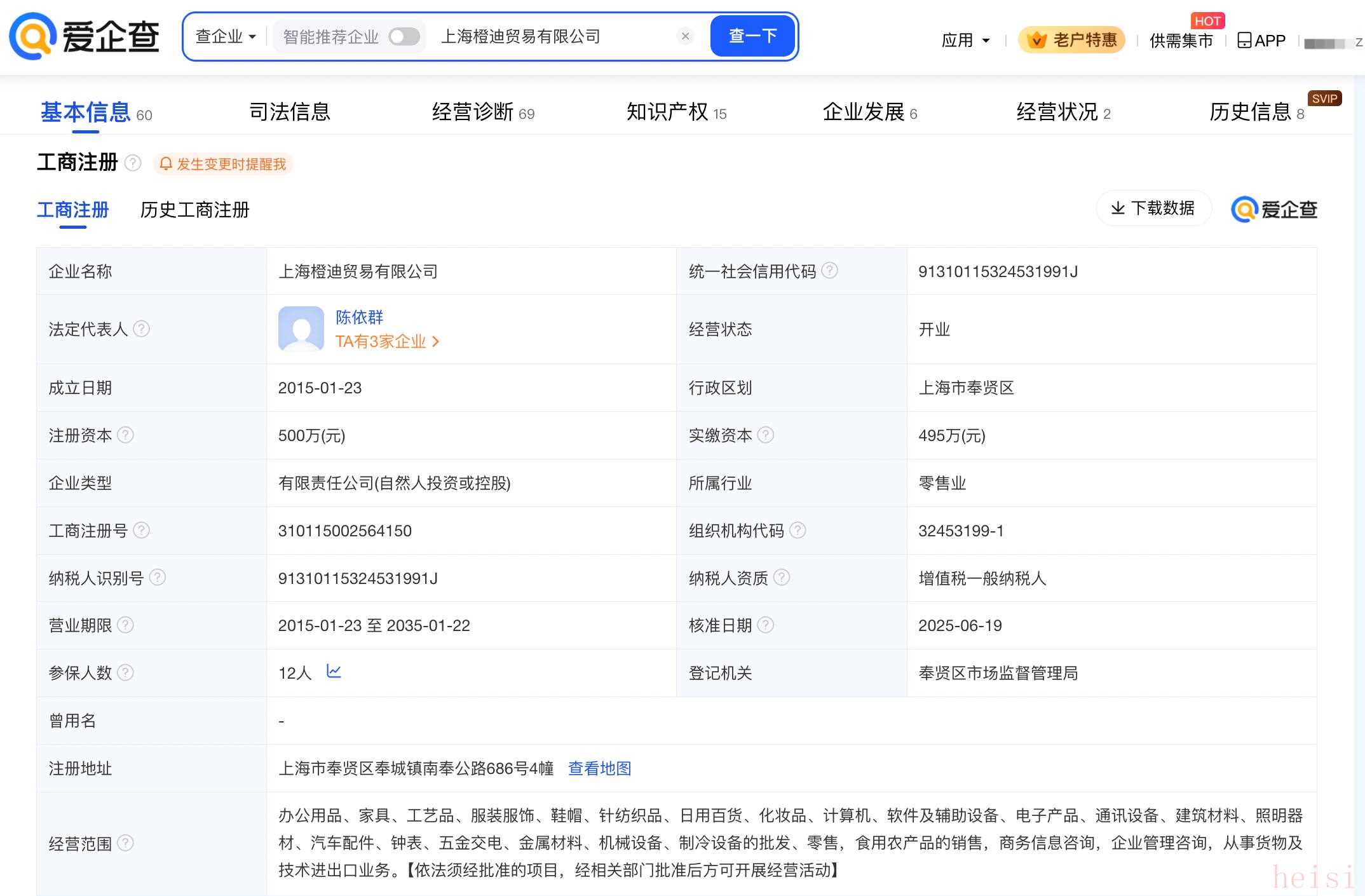The image size is (1365, 896).
Task: Open the 企业发展 tab
Action: (x=870, y=112)
